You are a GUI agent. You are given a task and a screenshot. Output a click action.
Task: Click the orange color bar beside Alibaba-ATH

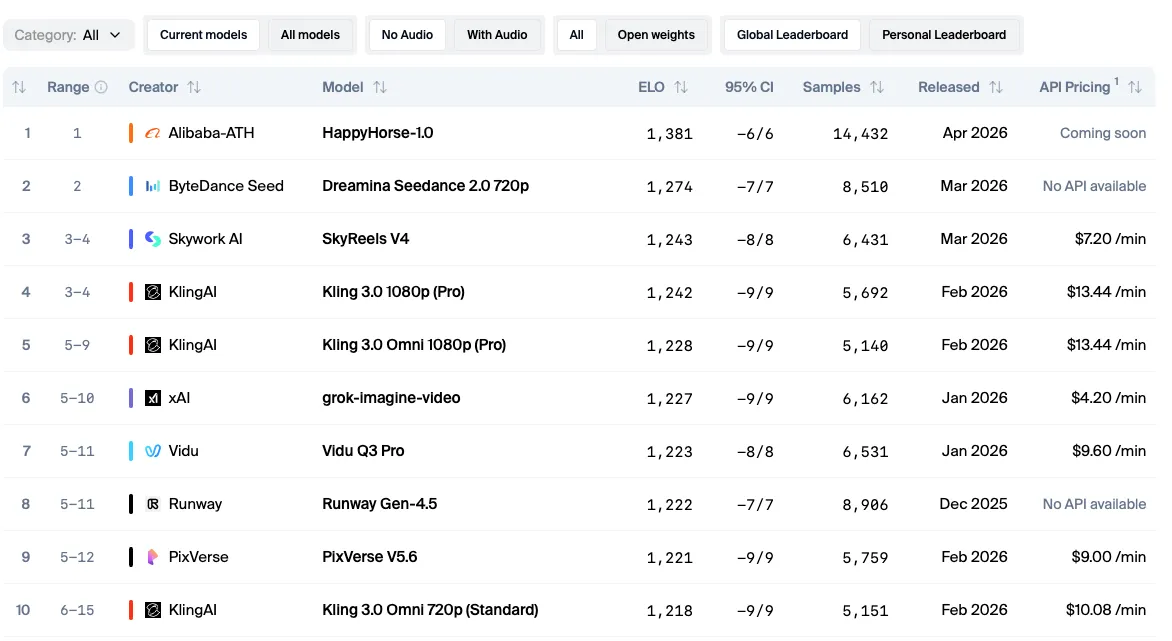point(131,133)
